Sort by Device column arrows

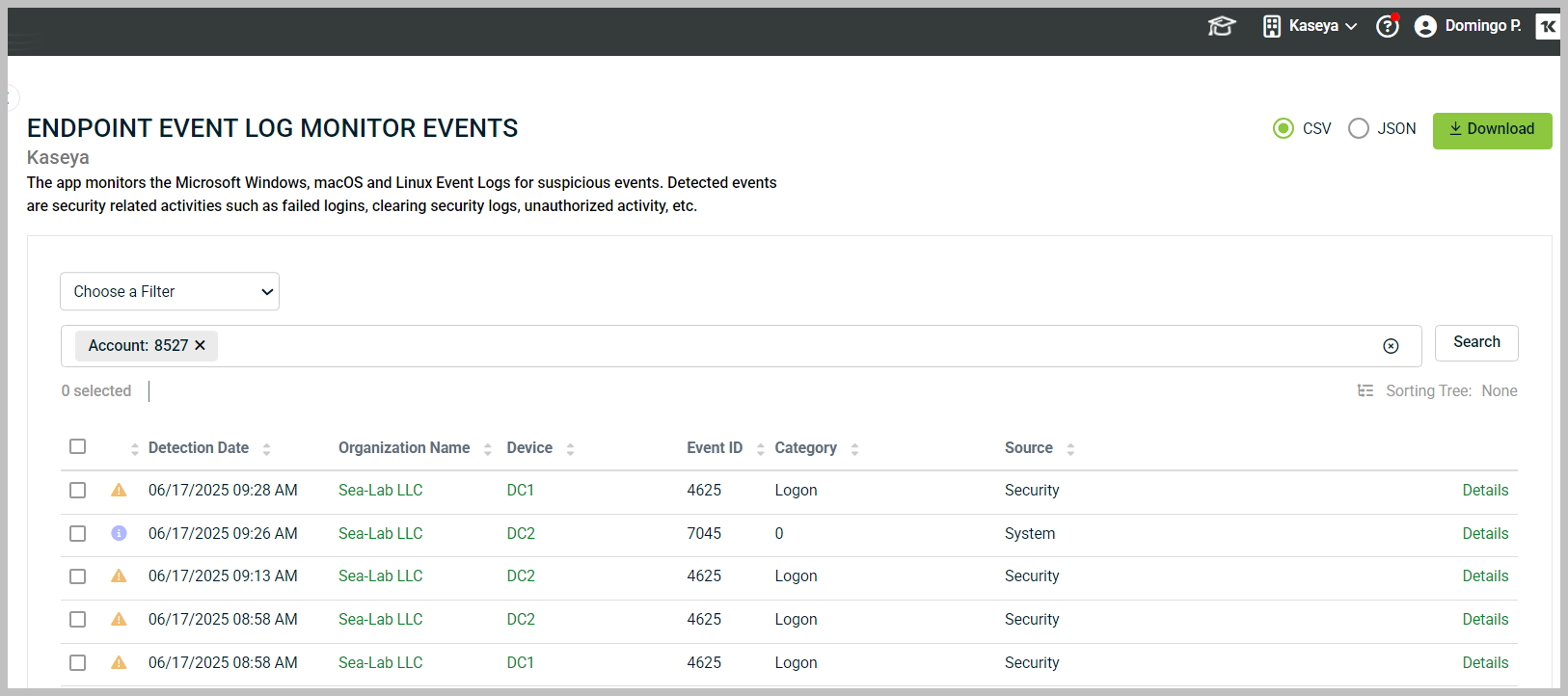tap(570, 448)
